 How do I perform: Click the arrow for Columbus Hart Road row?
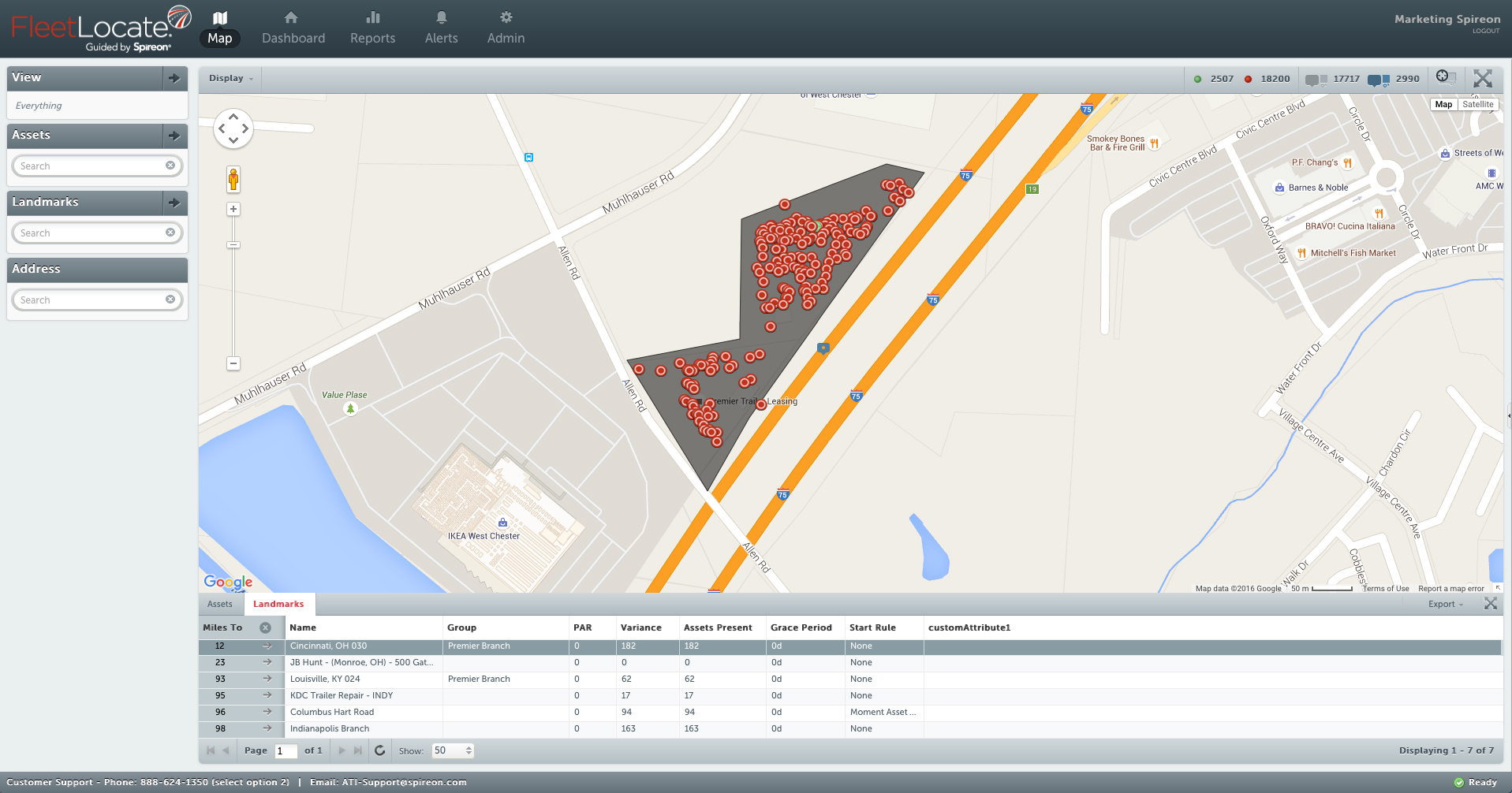click(x=267, y=713)
